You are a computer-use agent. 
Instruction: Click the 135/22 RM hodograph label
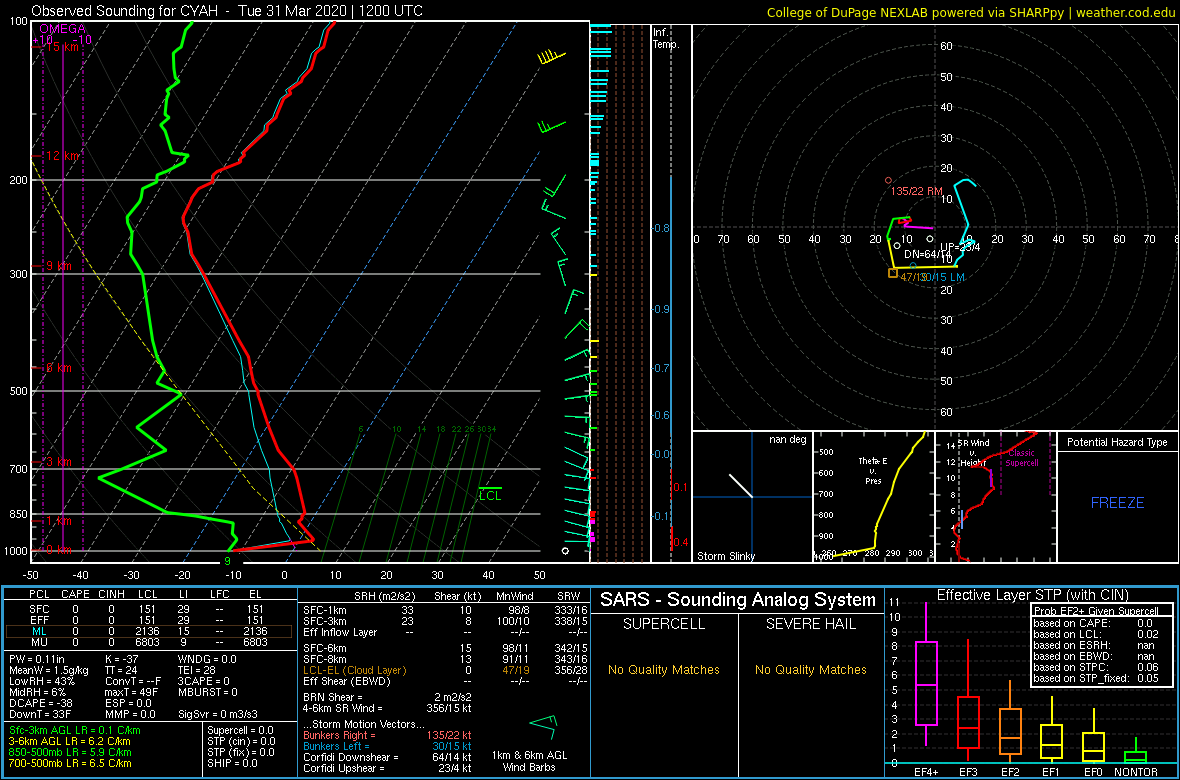(x=916, y=191)
